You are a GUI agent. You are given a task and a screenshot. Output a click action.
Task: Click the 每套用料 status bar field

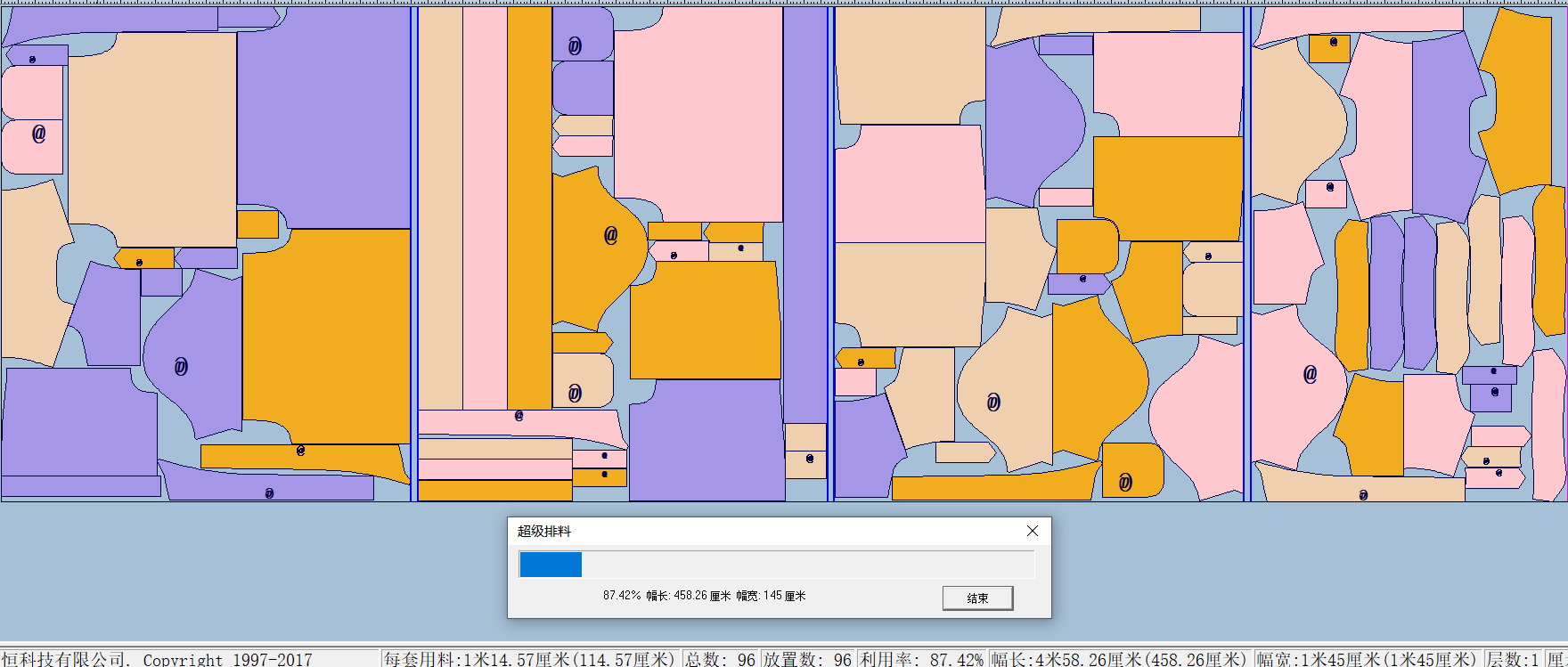coord(530,659)
